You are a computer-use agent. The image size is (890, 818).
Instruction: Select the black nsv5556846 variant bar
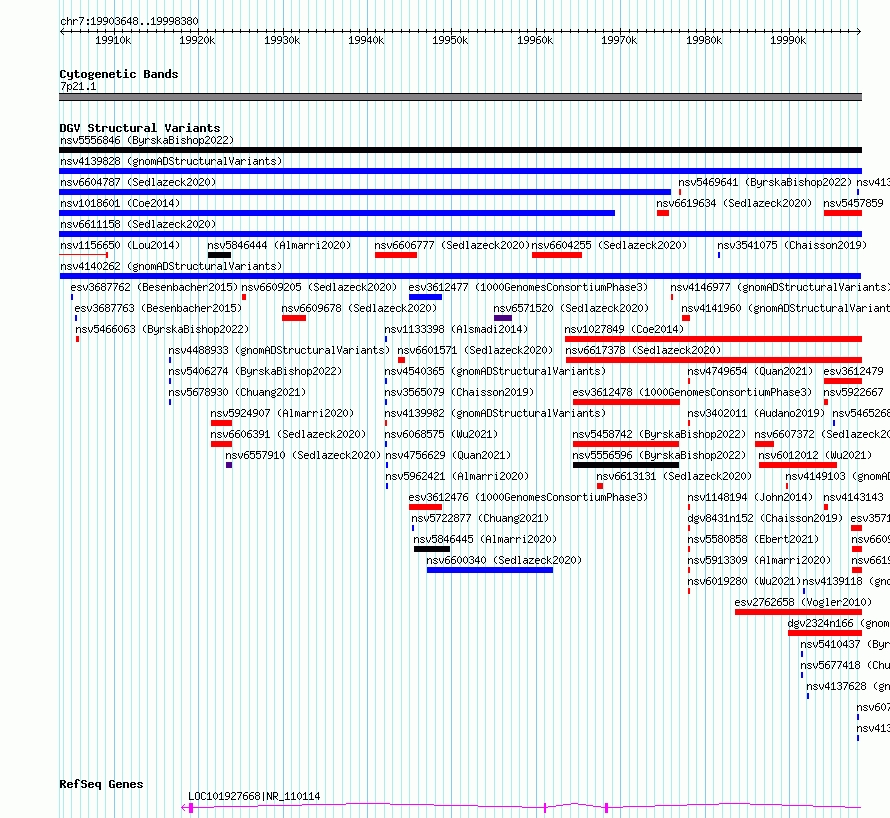coord(460,150)
